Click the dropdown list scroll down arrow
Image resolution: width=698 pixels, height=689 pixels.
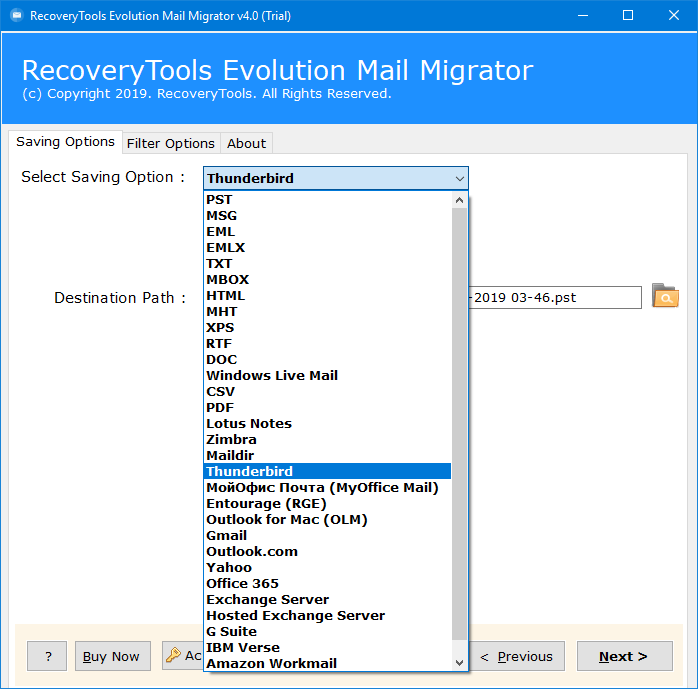pos(459,663)
